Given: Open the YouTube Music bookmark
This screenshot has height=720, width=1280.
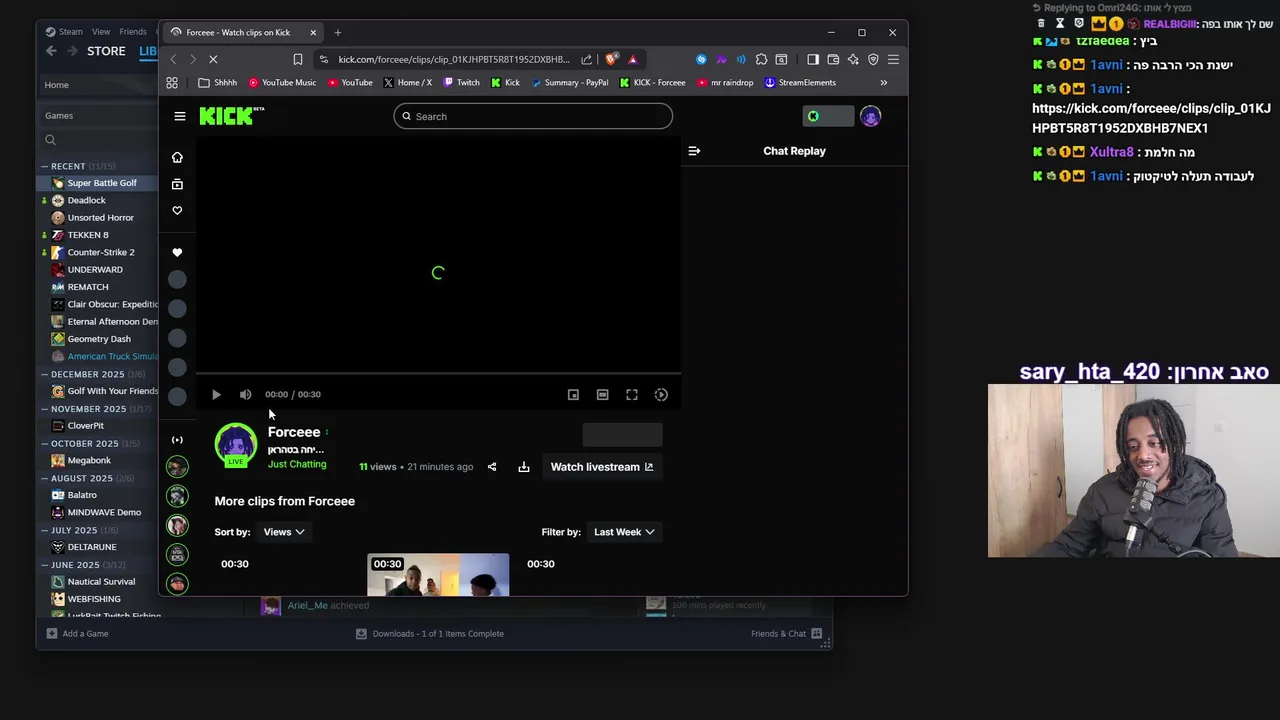Looking at the screenshot, I should click(282, 83).
